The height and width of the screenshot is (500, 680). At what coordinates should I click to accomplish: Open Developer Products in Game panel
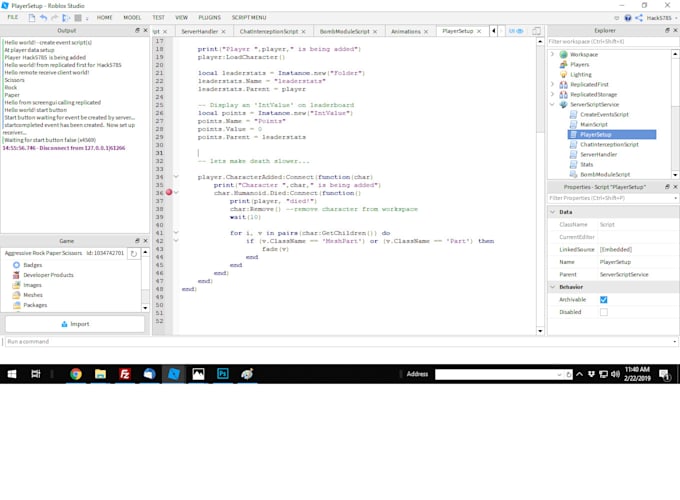click(48, 275)
